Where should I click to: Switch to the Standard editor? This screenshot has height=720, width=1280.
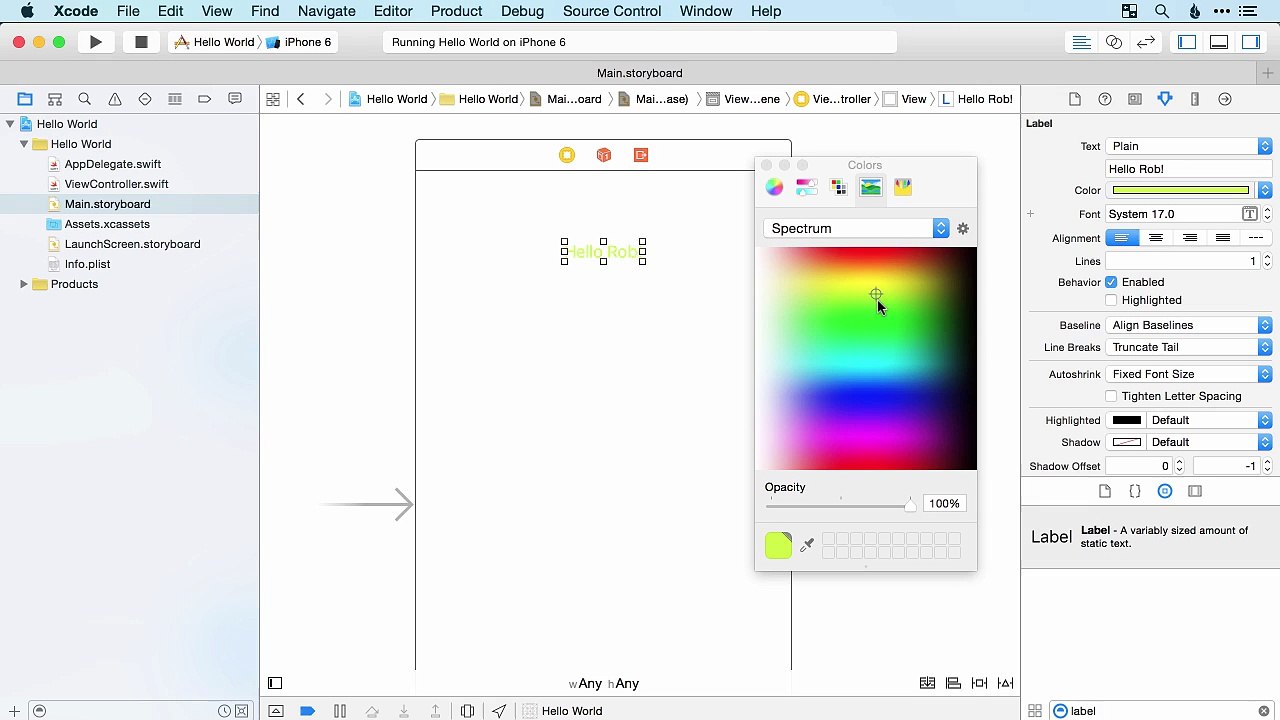tap(1081, 42)
